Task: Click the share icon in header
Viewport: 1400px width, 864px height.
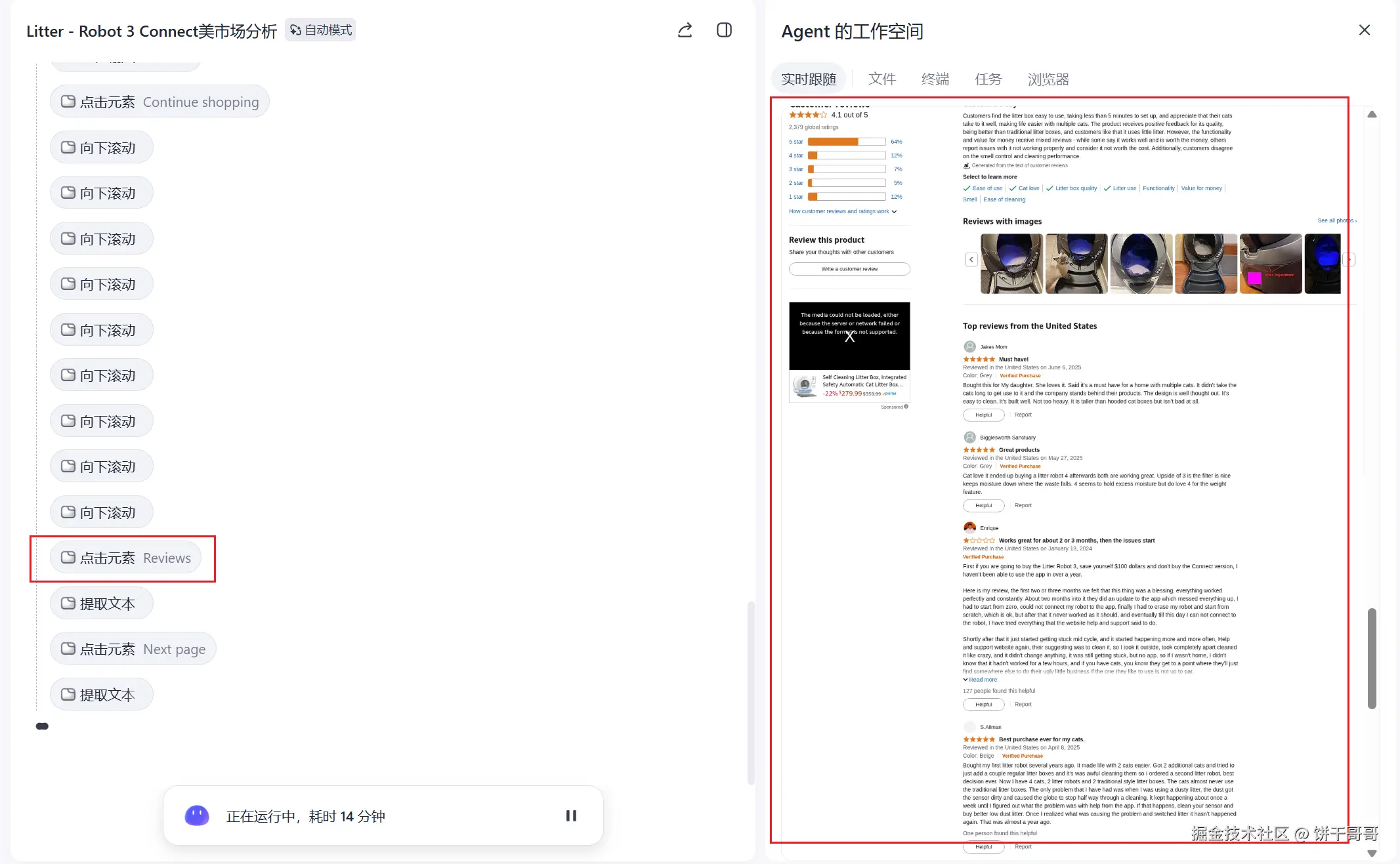Action: click(685, 30)
